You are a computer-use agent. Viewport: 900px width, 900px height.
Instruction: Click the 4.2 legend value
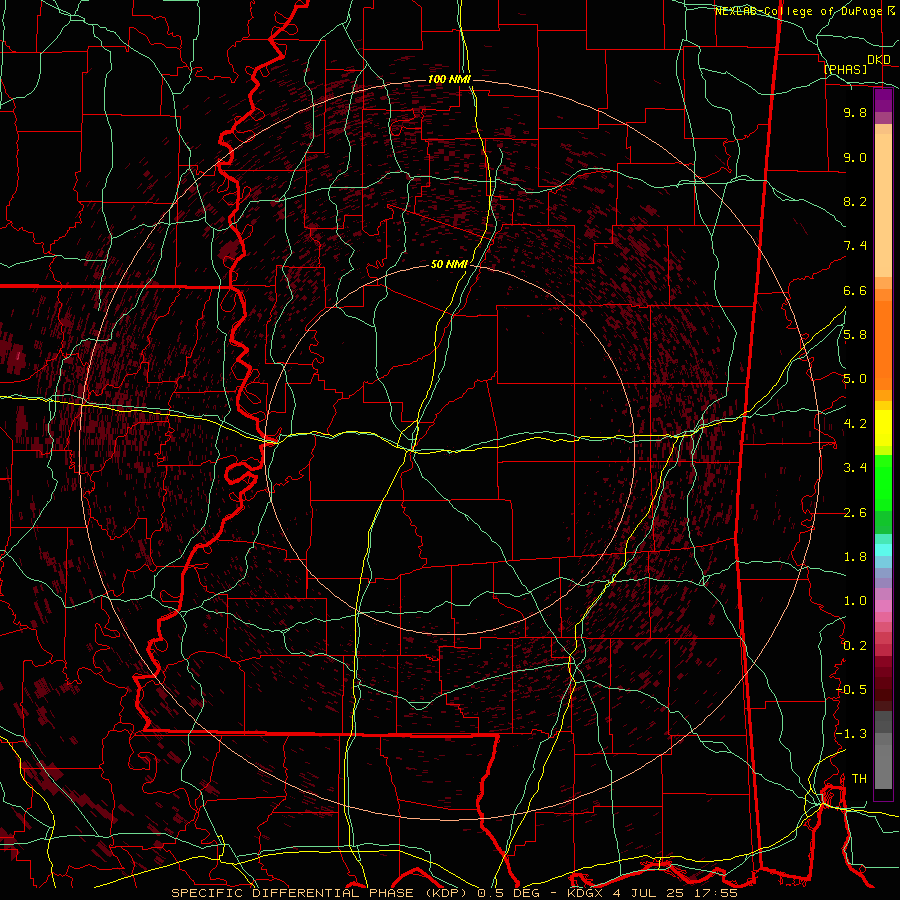(855, 424)
